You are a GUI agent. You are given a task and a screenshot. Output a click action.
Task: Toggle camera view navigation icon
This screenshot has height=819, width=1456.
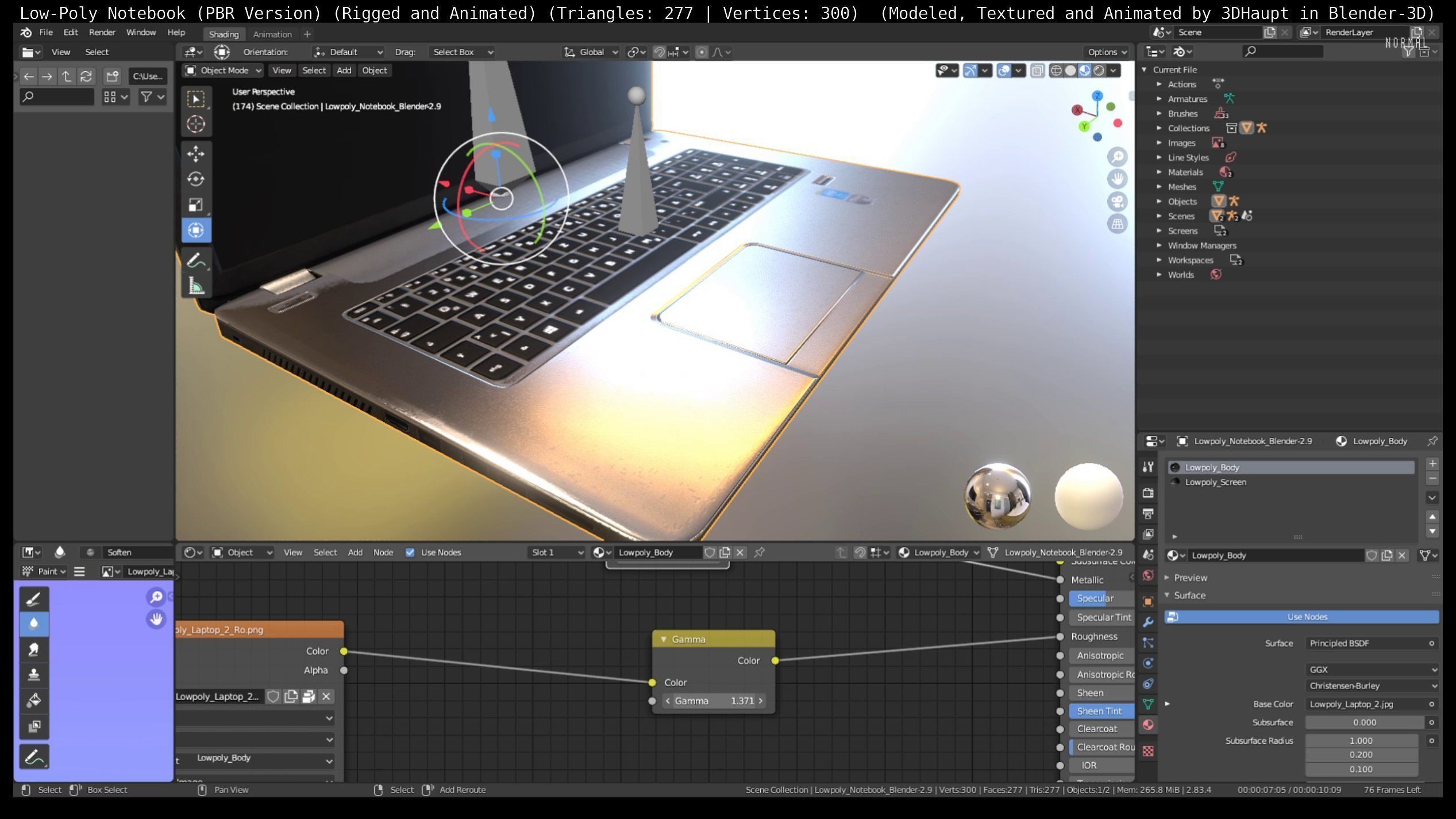[x=1117, y=202]
